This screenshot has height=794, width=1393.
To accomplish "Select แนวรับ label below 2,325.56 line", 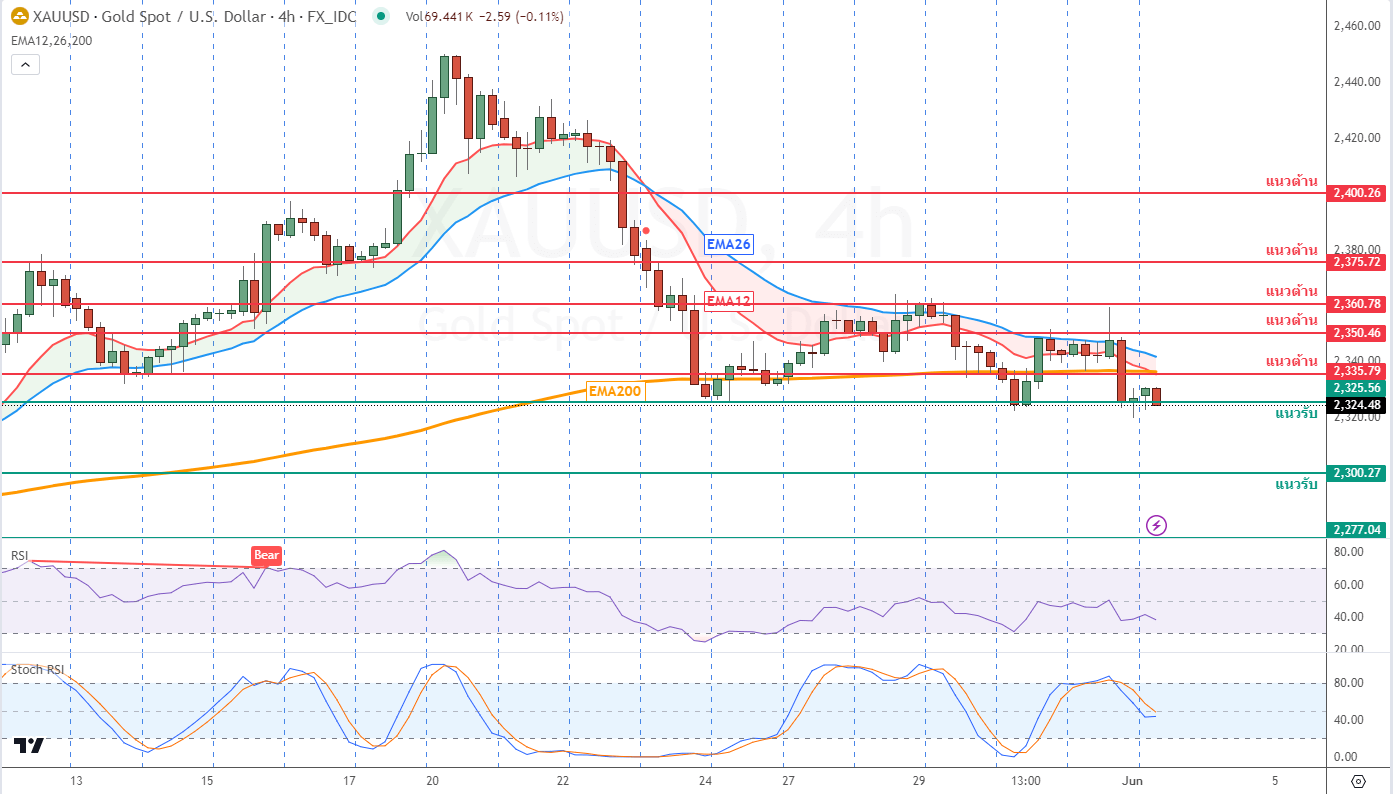I will point(1296,413).
